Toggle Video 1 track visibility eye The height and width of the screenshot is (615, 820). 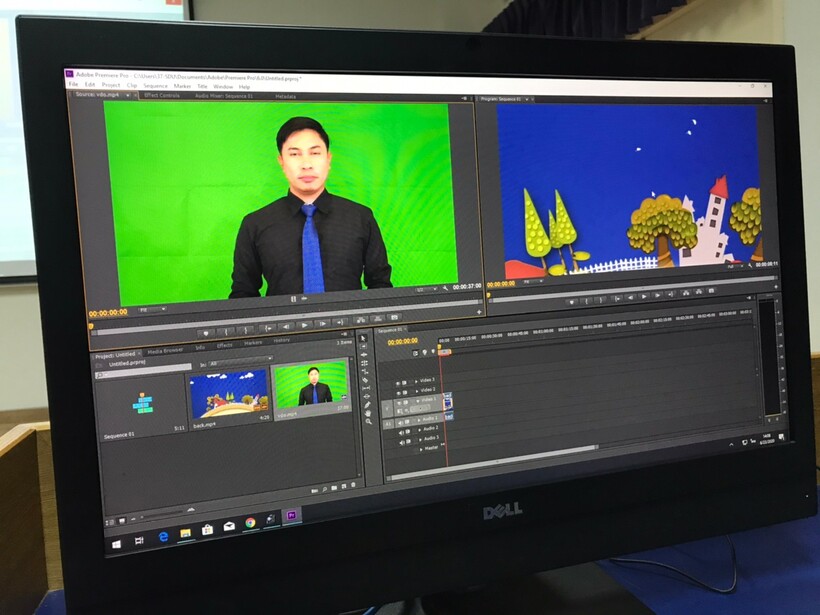pyautogui.click(x=399, y=403)
